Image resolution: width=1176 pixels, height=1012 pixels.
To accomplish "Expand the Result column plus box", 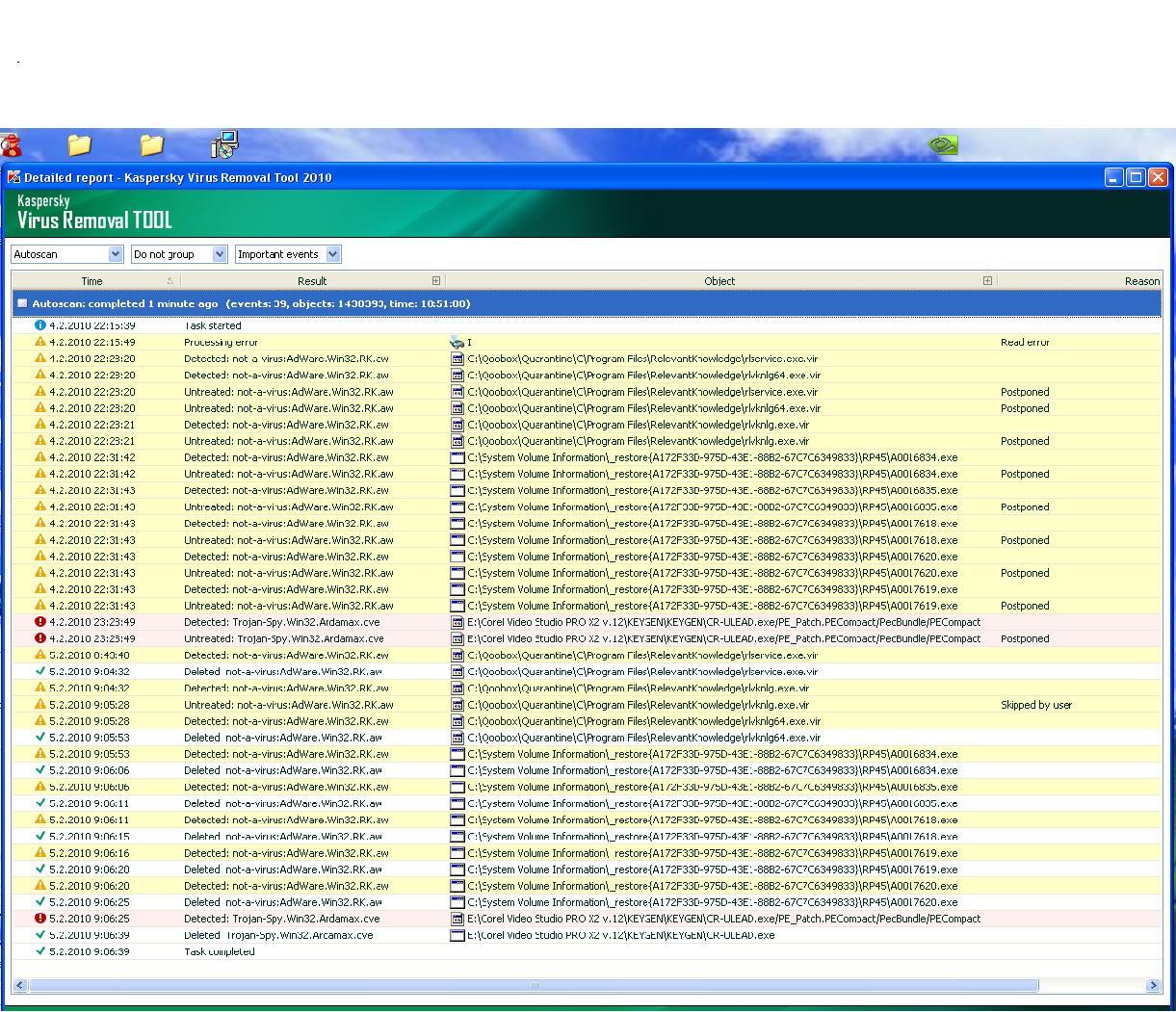I will 436,281.
